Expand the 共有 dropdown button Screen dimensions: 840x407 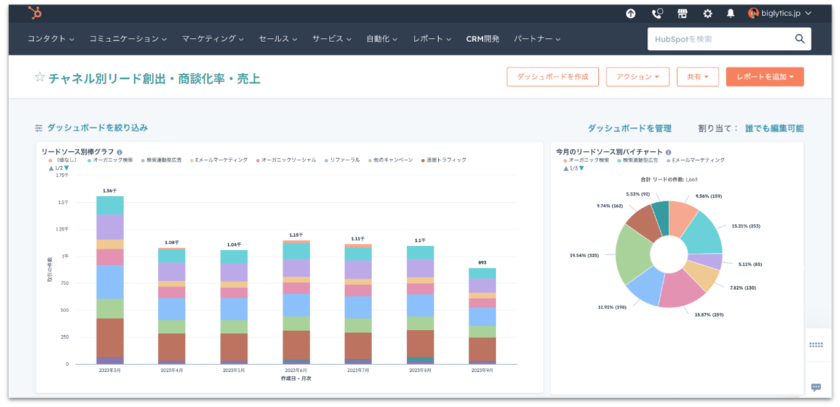click(x=697, y=77)
